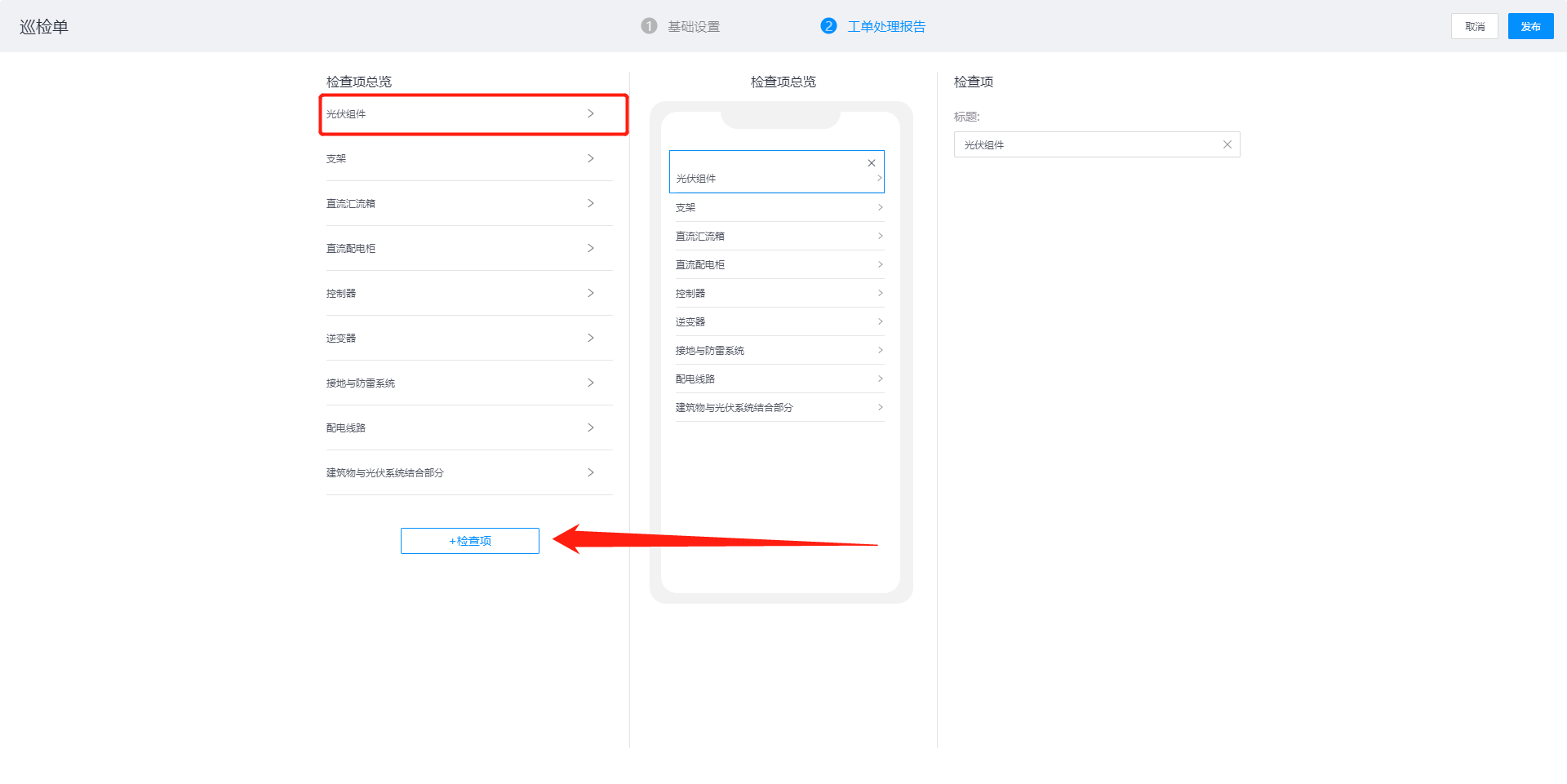The height and width of the screenshot is (784, 1567).
Task: Select 建筑物与光伏系统结合部分 in left list
Action: tap(385, 473)
